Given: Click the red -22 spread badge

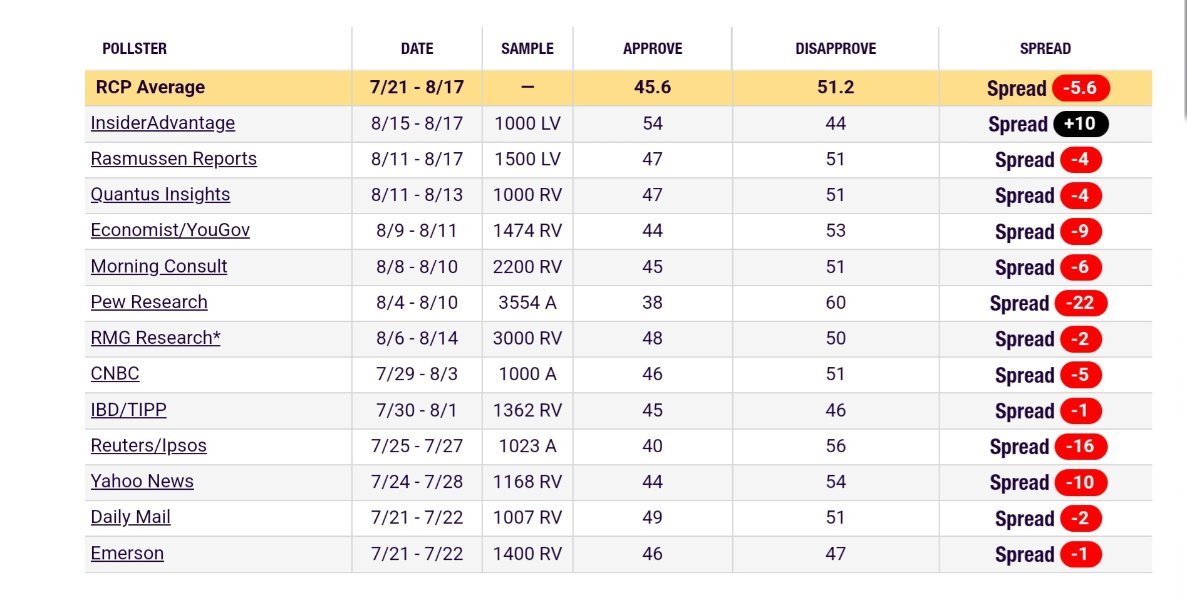Looking at the screenshot, I should coord(1080,303).
